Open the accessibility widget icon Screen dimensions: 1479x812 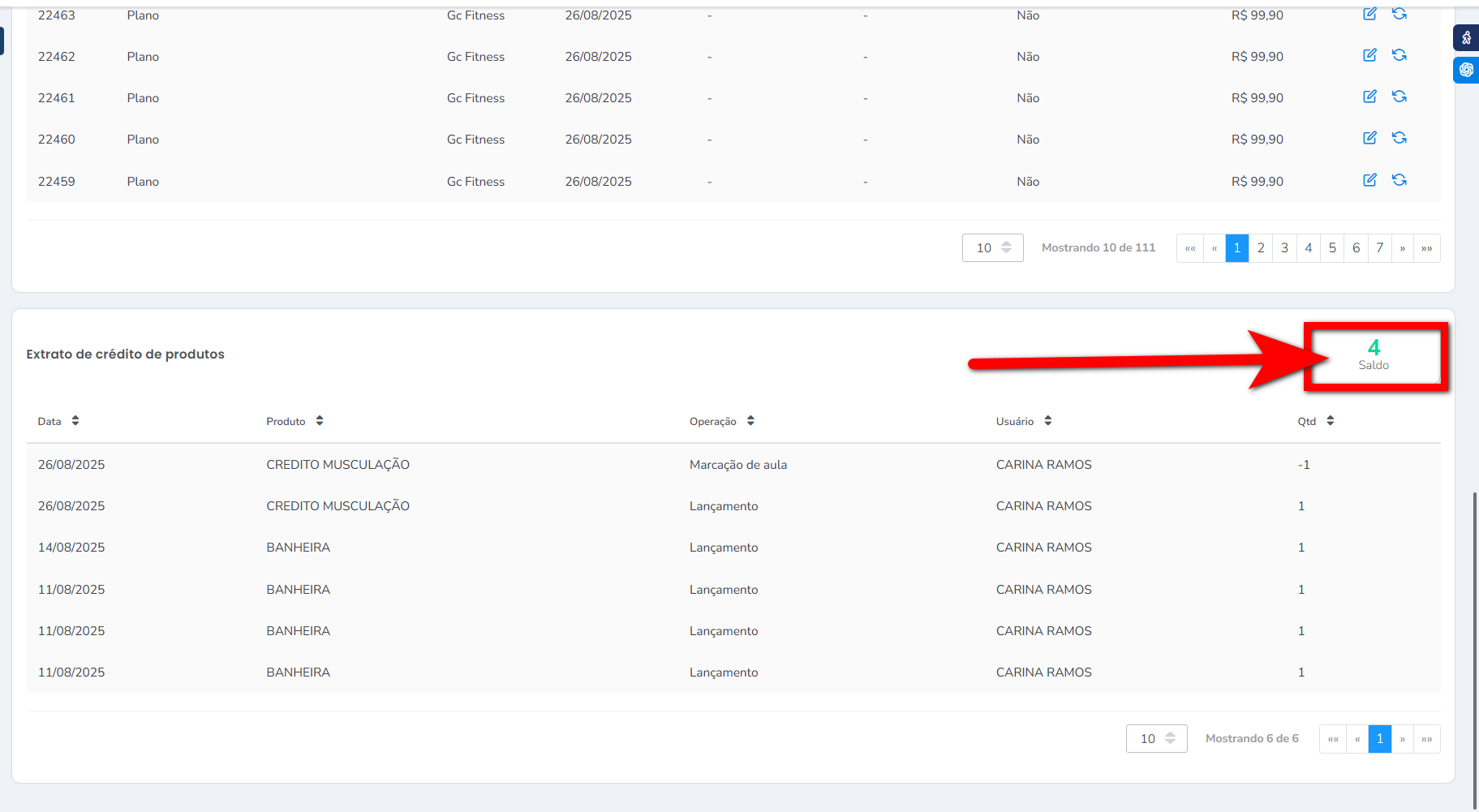1466,37
